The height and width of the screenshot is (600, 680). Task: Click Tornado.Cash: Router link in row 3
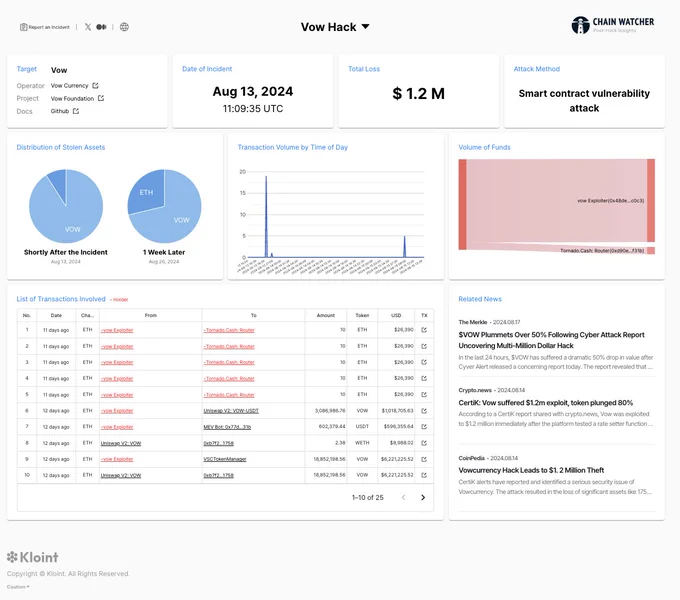[x=229, y=362]
